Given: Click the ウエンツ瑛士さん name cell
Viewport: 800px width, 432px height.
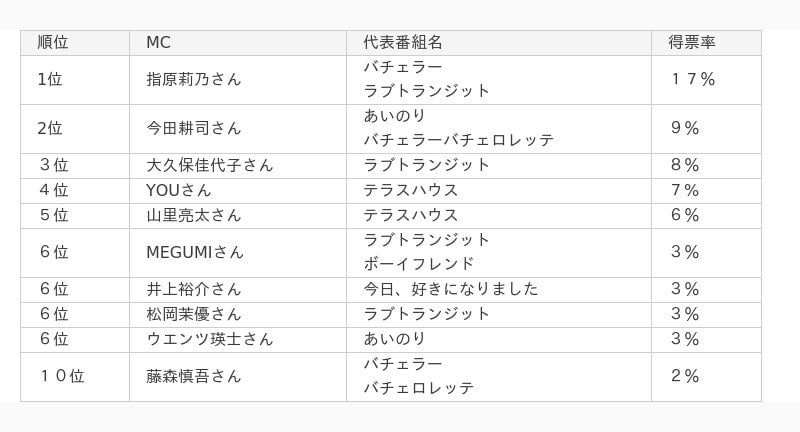Looking at the screenshot, I should click(x=238, y=340).
